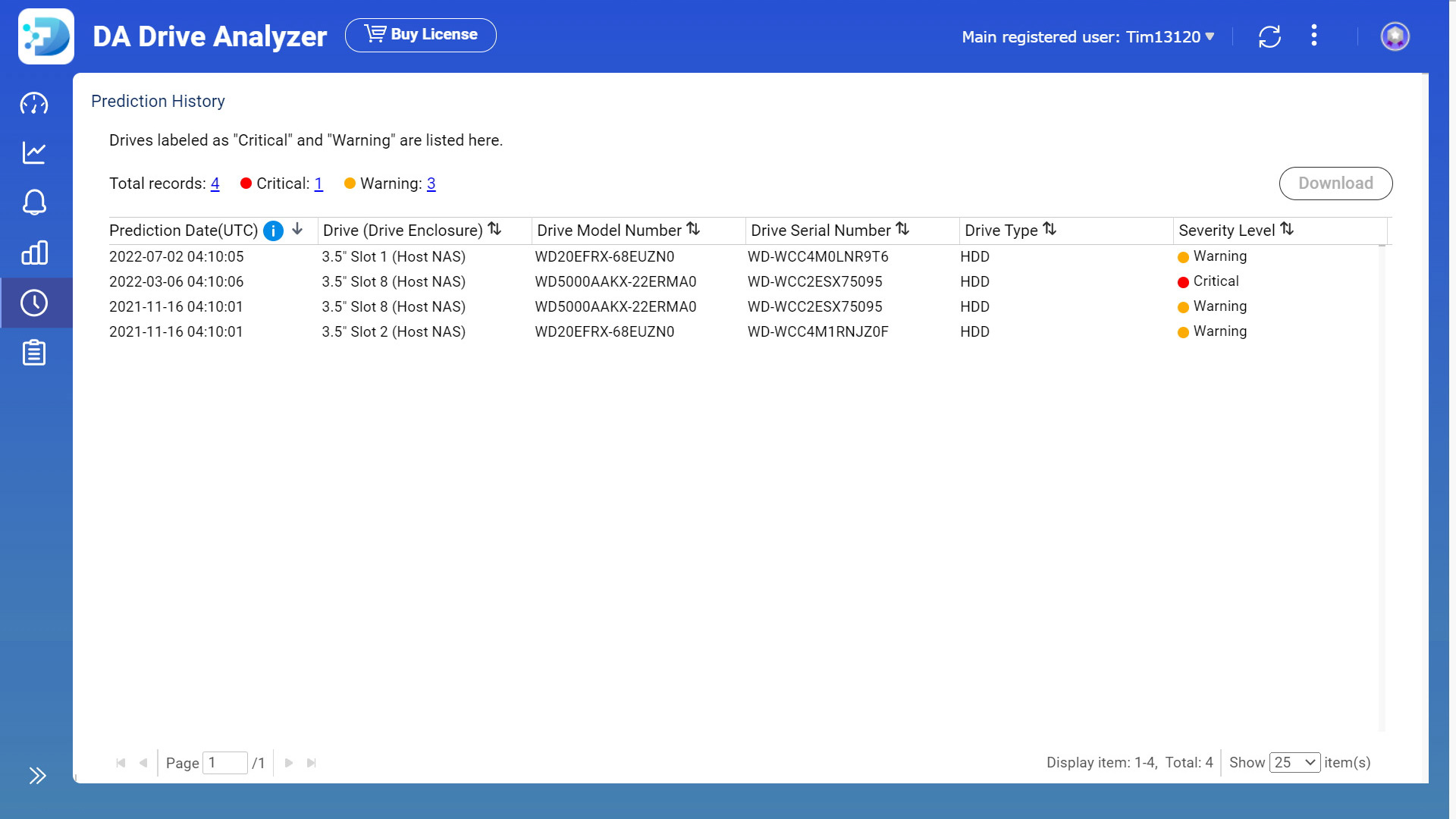Image resolution: width=1456 pixels, height=819 pixels.
Task: Expand the registered user account dropdown
Action: 1207,37
